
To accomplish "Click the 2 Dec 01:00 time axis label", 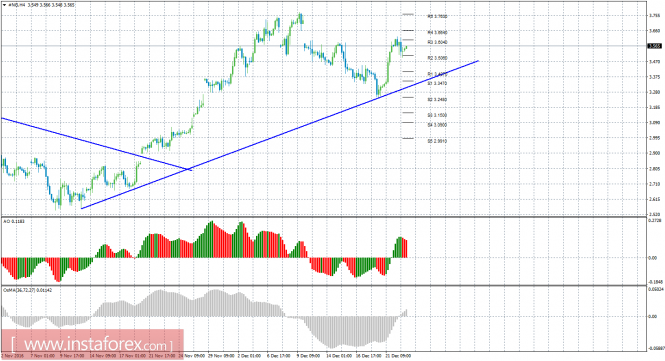I will pyautogui.click(x=249, y=356).
